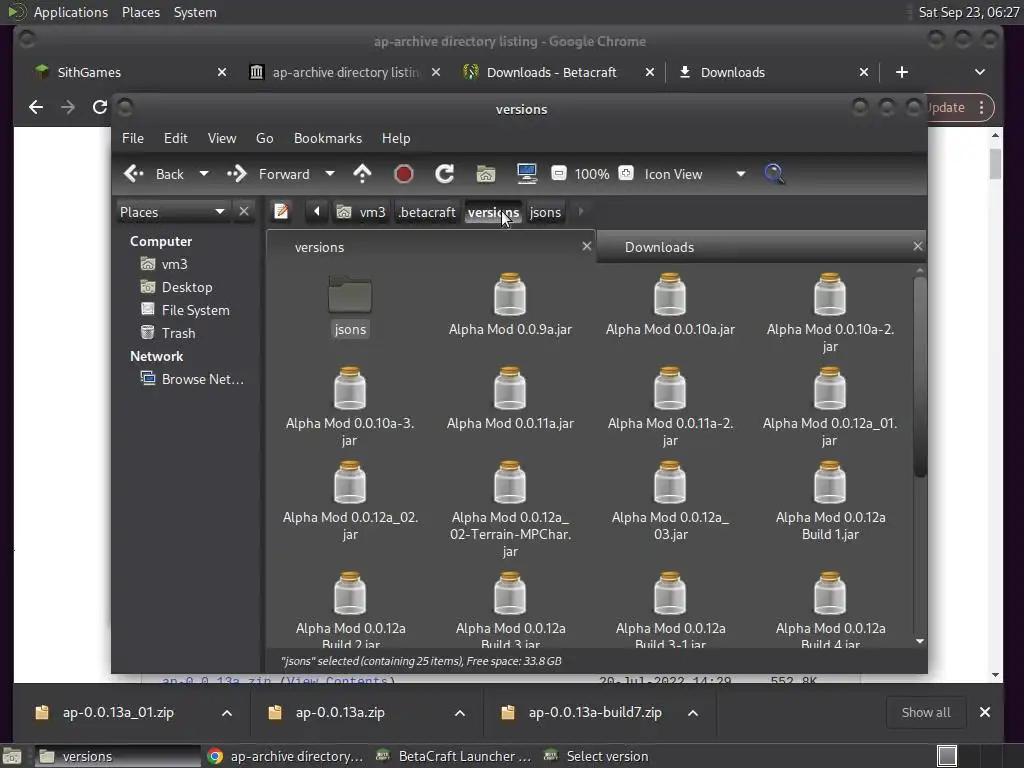Select Alpha Mod 0.0.11a.jar file
This screenshot has height=768, width=1024.
pyautogui.click(x=510, y=399)
